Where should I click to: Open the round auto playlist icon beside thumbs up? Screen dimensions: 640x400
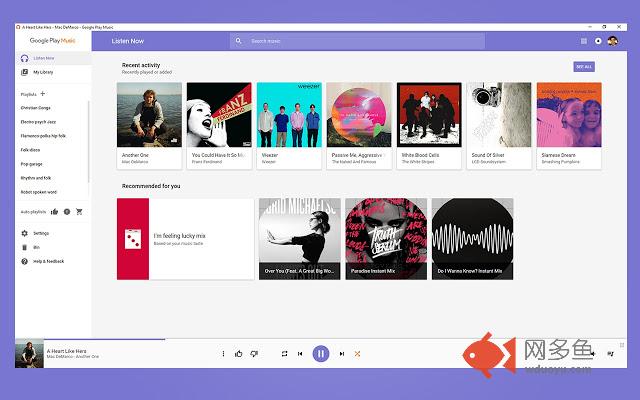[x=67, y=211]
